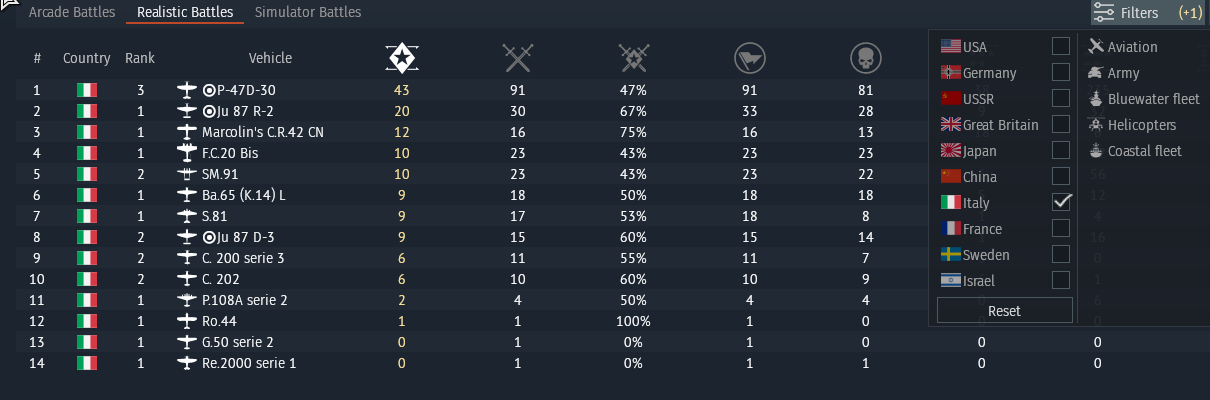The image size is (1210, 400).
Task: Switch to the Arcade Battles tab
Action: 69,12
